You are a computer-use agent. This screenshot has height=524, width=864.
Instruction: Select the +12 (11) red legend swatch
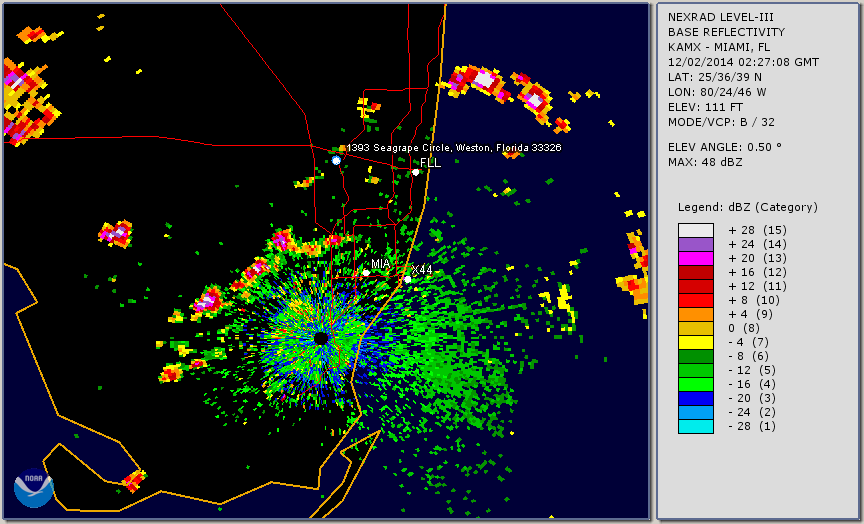[696, 287]
